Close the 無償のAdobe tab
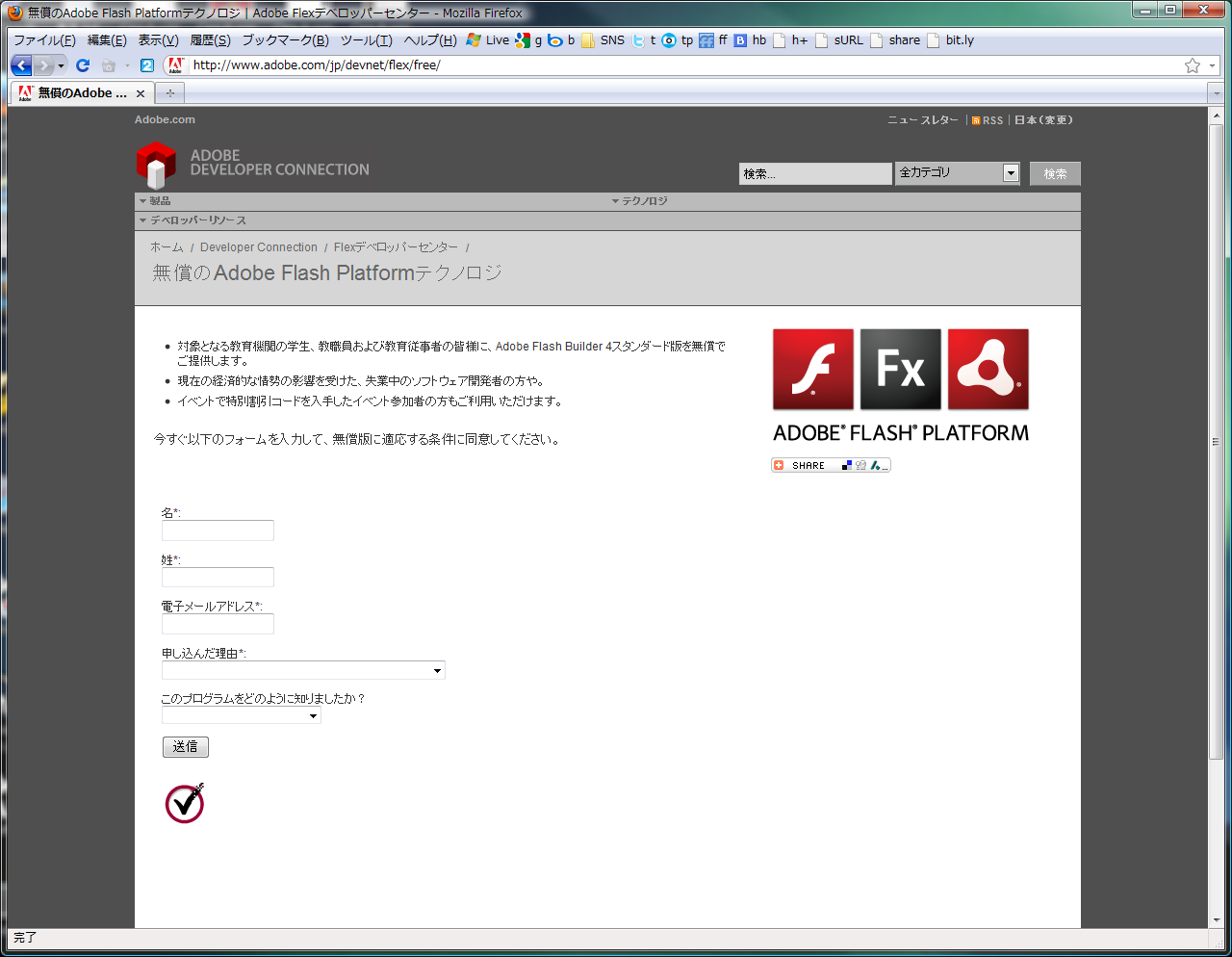The width and height of the screenshot is (1232, 957). click(141, 93)
